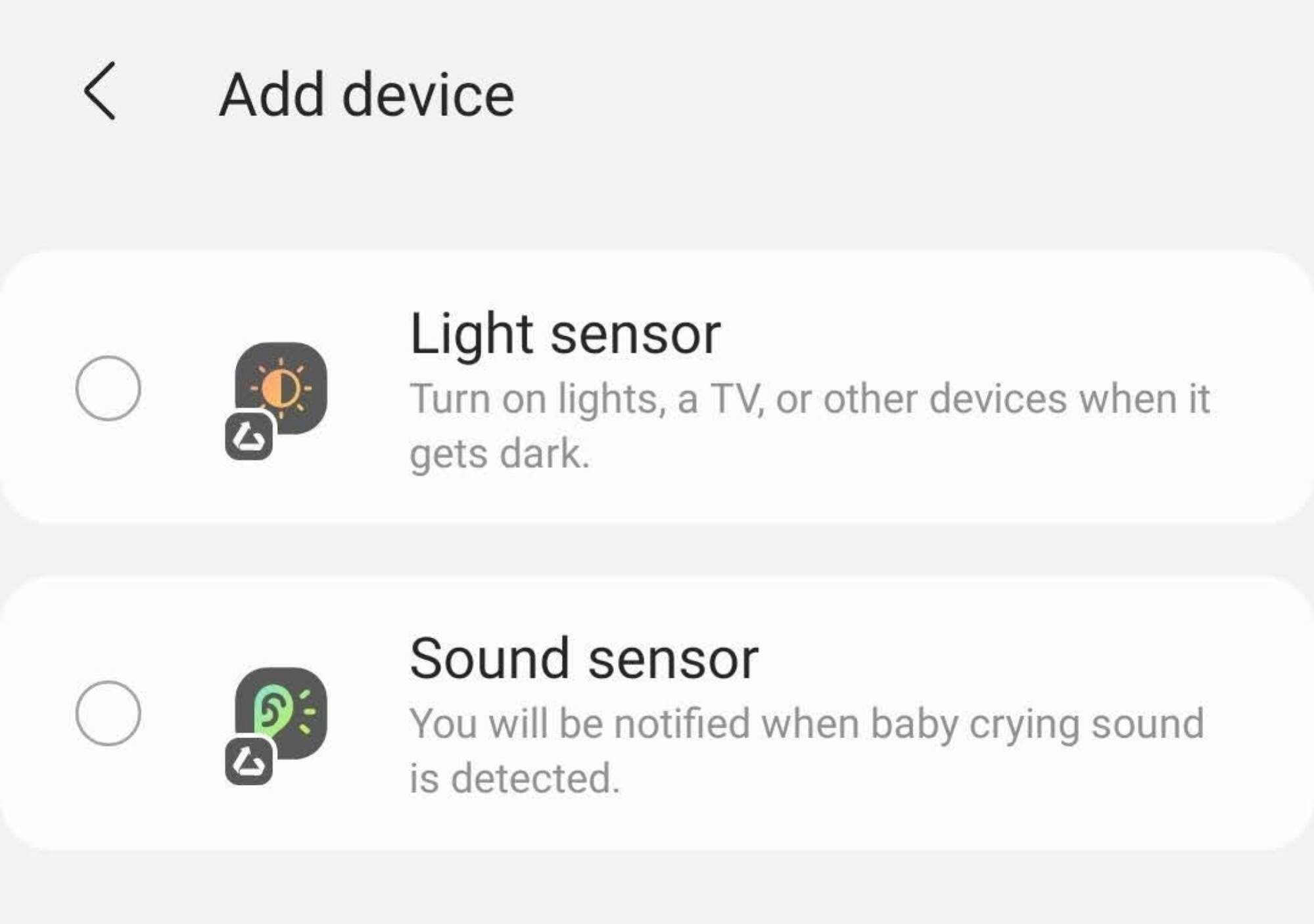
Task: Select the Sound sensor radio button
Action: coord(108,713)
